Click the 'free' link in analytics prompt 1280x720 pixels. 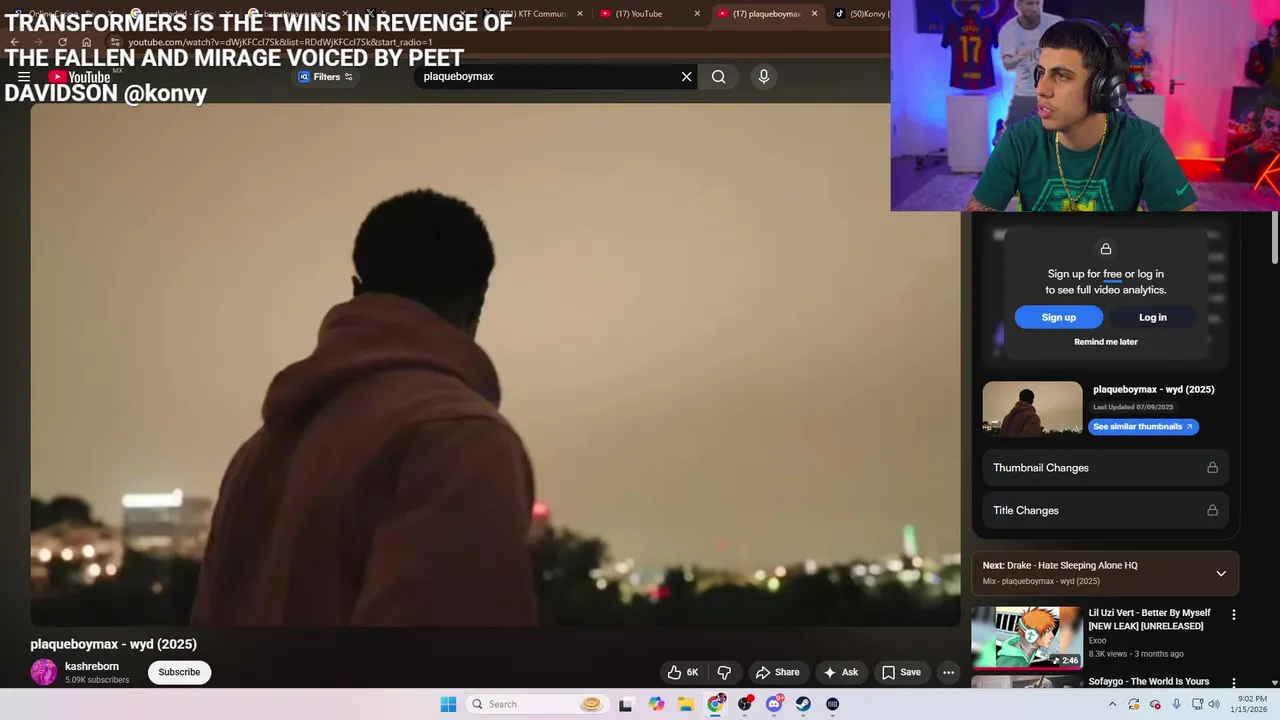click(x=1112, y=274)
